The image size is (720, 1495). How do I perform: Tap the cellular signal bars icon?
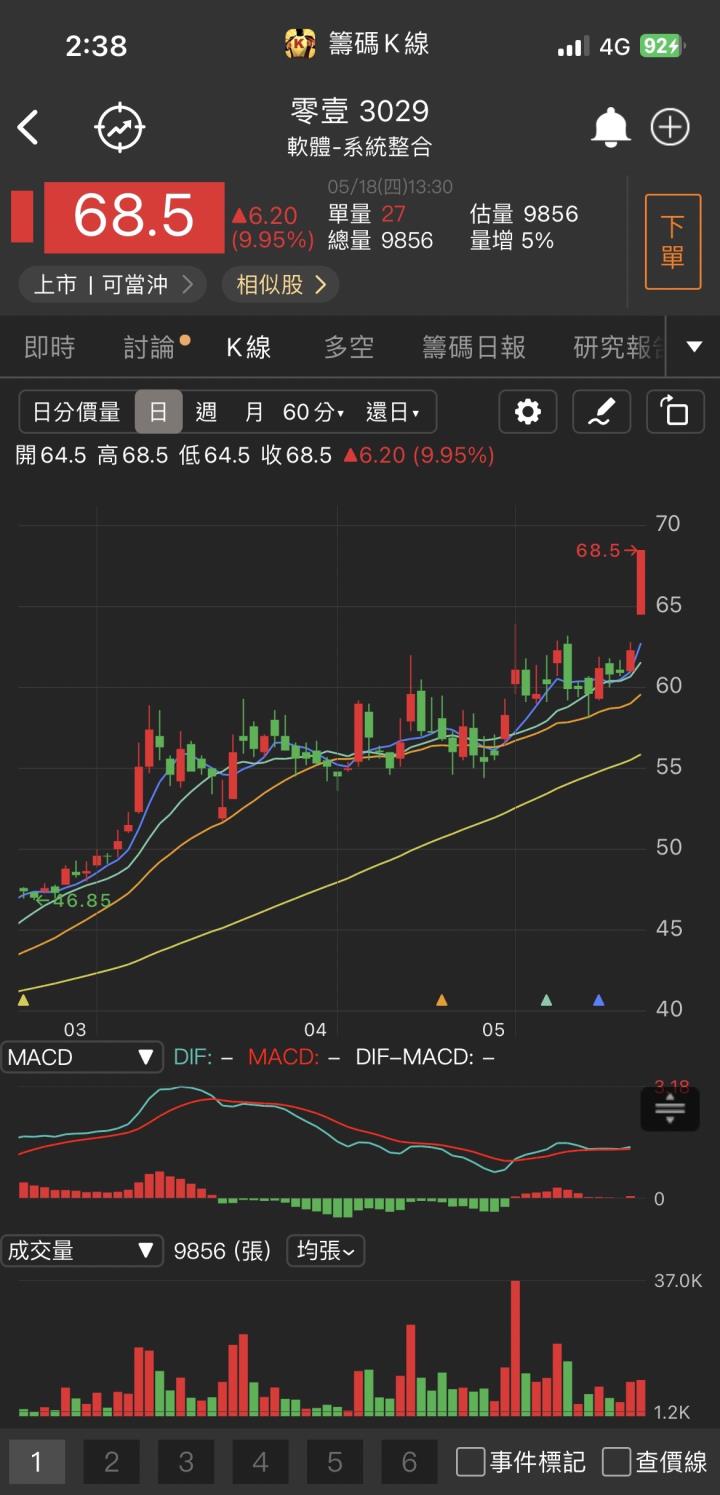572,46
